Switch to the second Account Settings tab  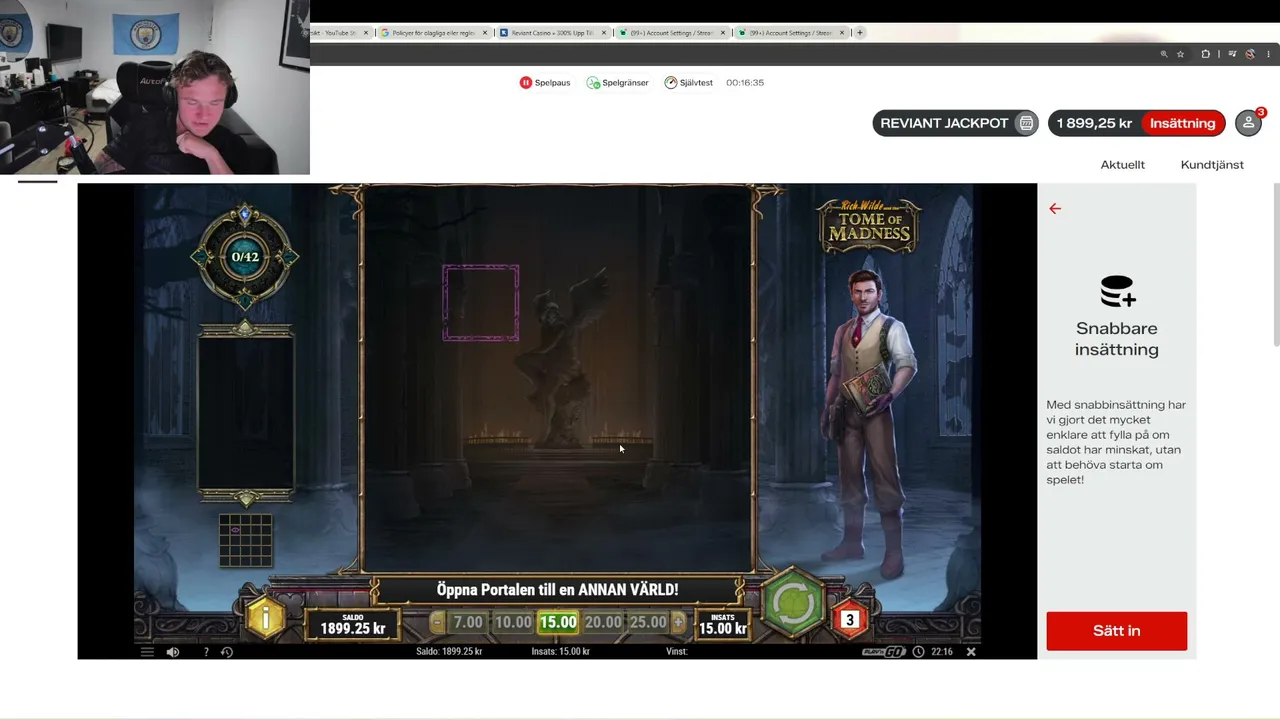(790, 33)
